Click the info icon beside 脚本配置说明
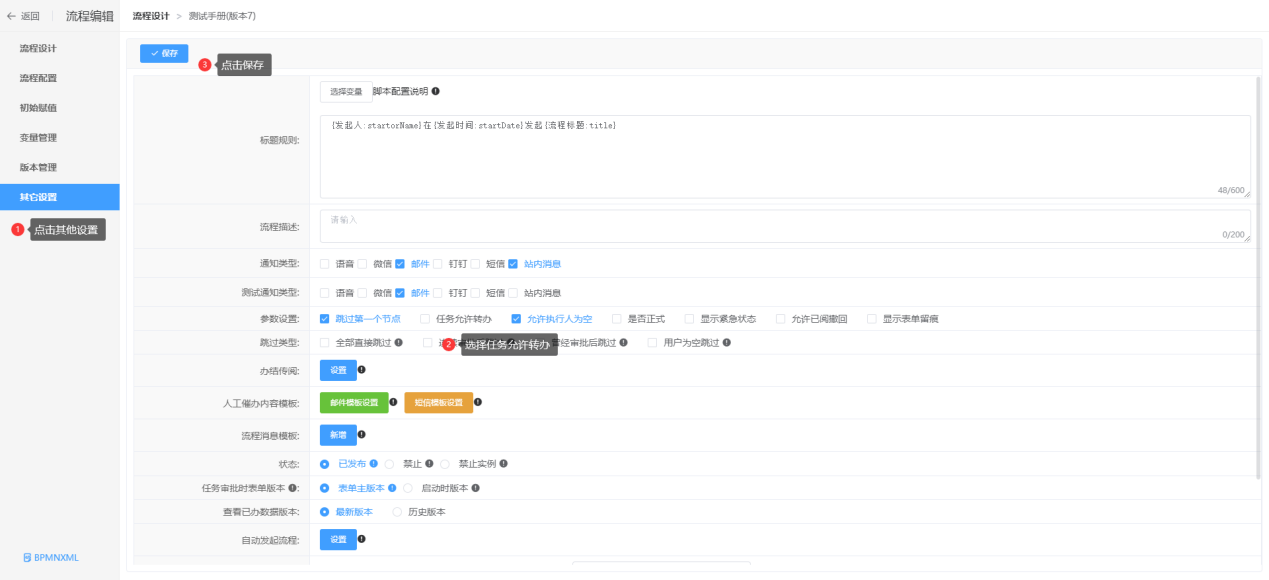The image size is (1269, 580). click(435, 91)
